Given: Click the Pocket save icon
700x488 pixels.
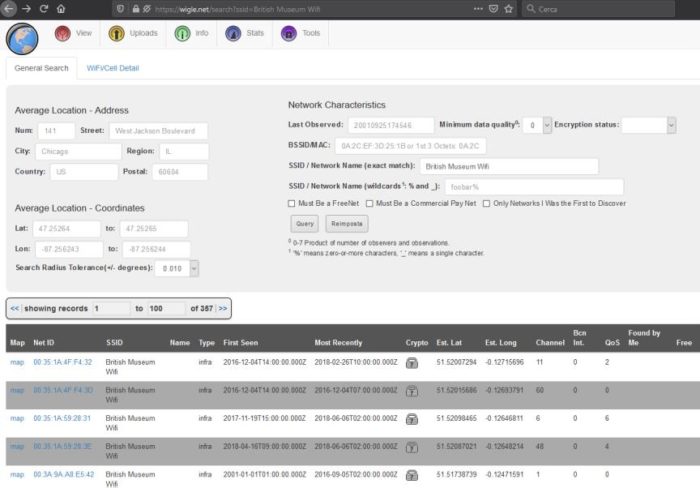Looking at the screenshot, I should coord(493,9).
